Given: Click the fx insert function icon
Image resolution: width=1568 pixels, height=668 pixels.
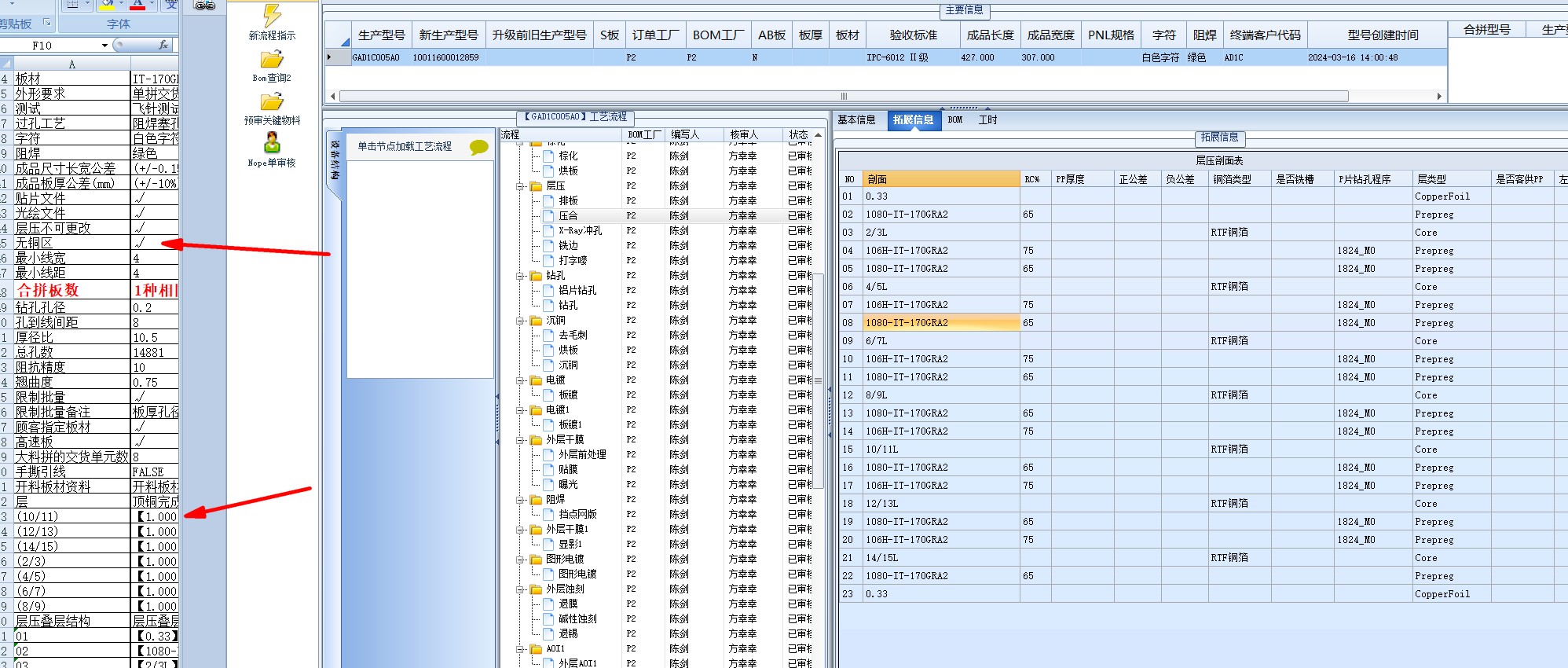Looking at the screenshot, I should point(163,45).
